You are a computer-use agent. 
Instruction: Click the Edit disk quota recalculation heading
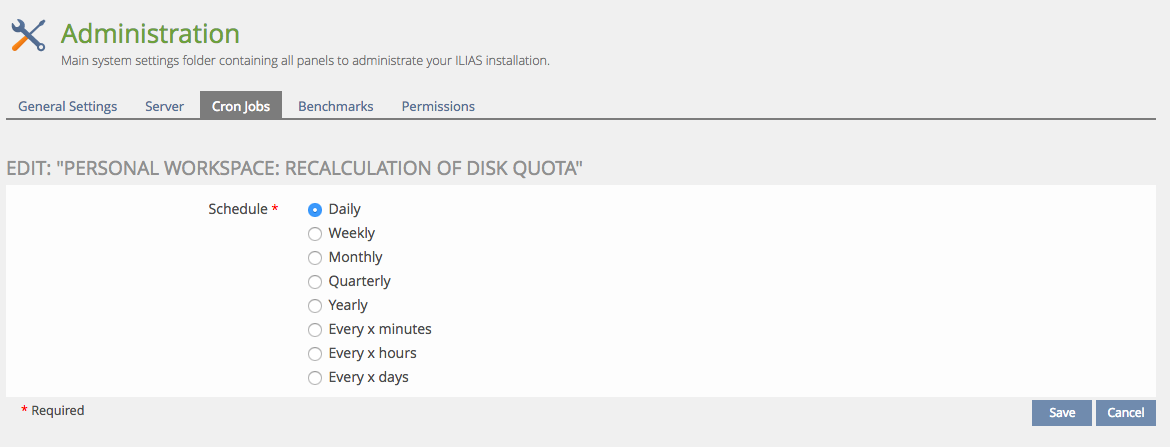(295, 169)
